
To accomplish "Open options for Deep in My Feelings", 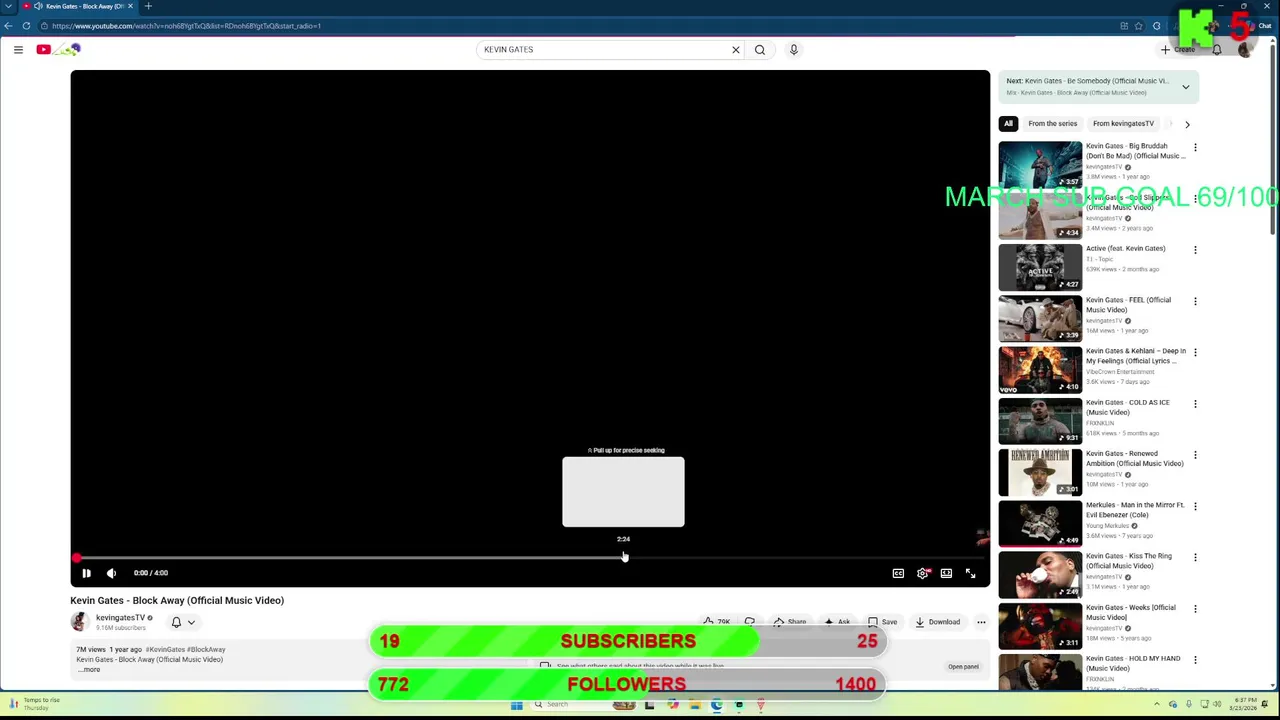I will coord(1195,352).
